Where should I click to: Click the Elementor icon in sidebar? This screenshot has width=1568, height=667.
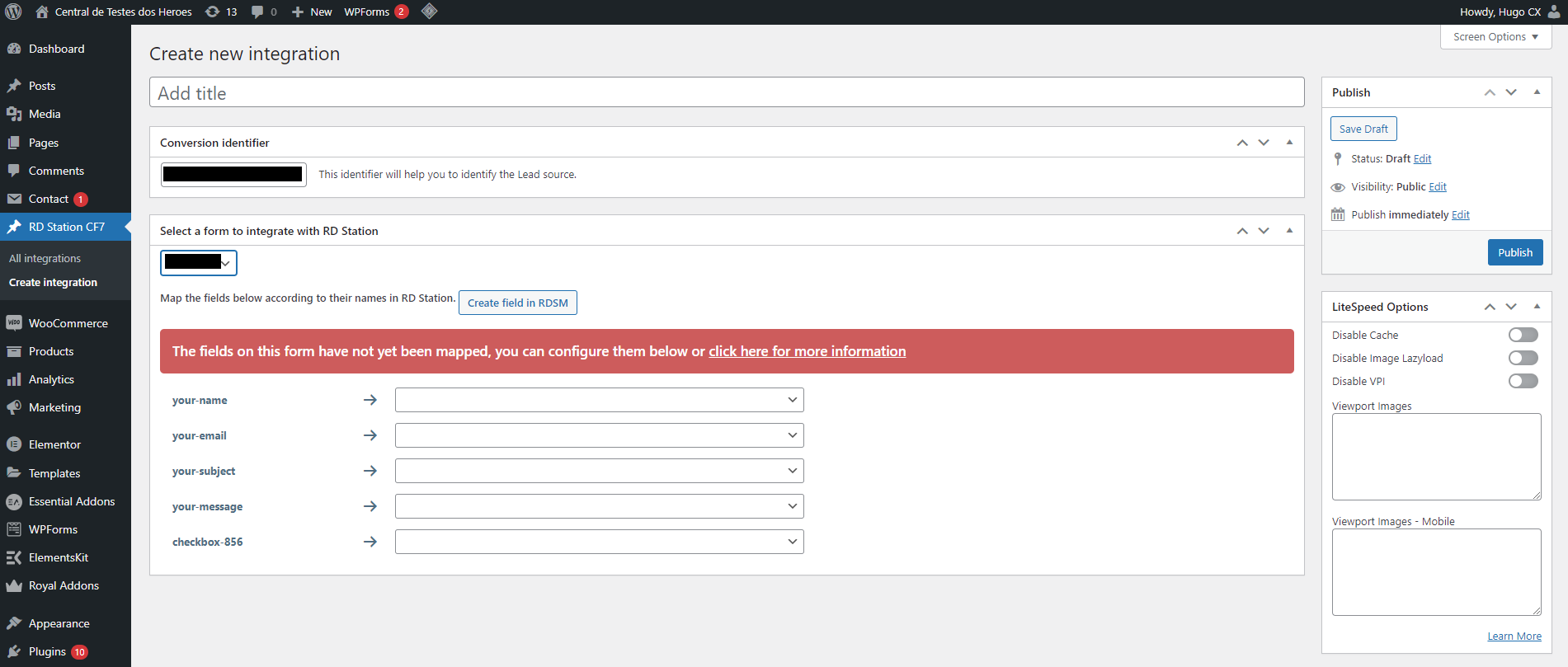click(x=14, y=444)
